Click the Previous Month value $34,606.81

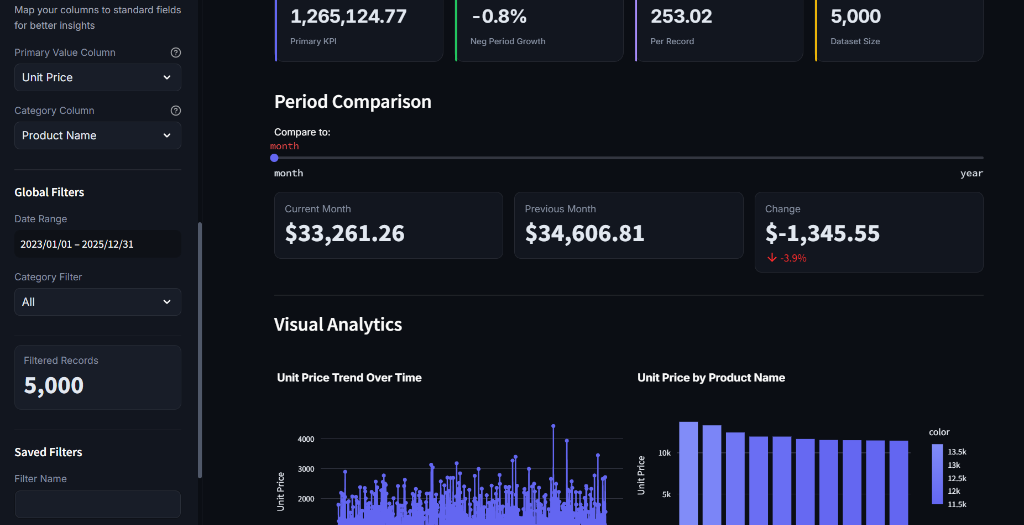(584, 233)
